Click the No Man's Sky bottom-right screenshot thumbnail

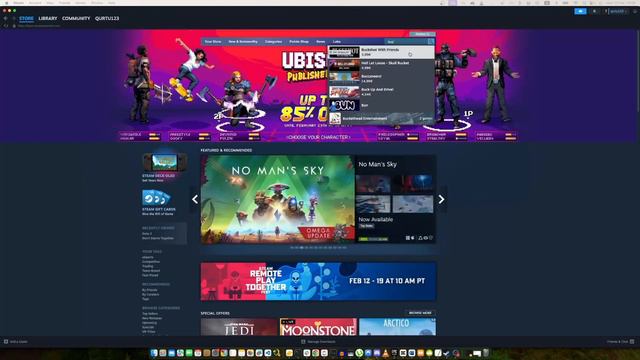[x=413, y=204]
